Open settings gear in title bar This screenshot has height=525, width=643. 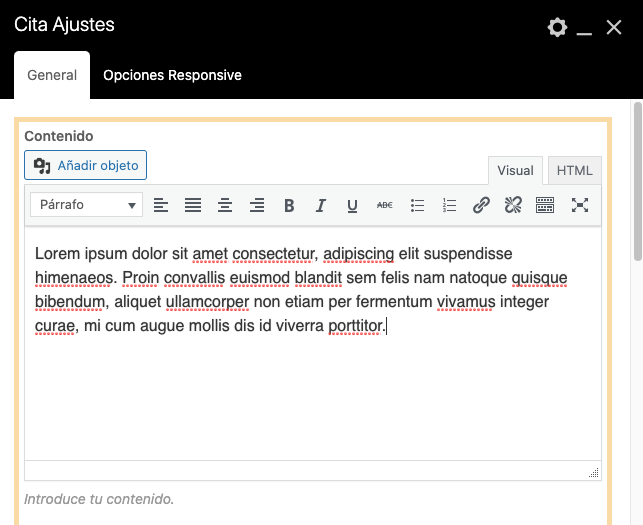click(557, 27)
